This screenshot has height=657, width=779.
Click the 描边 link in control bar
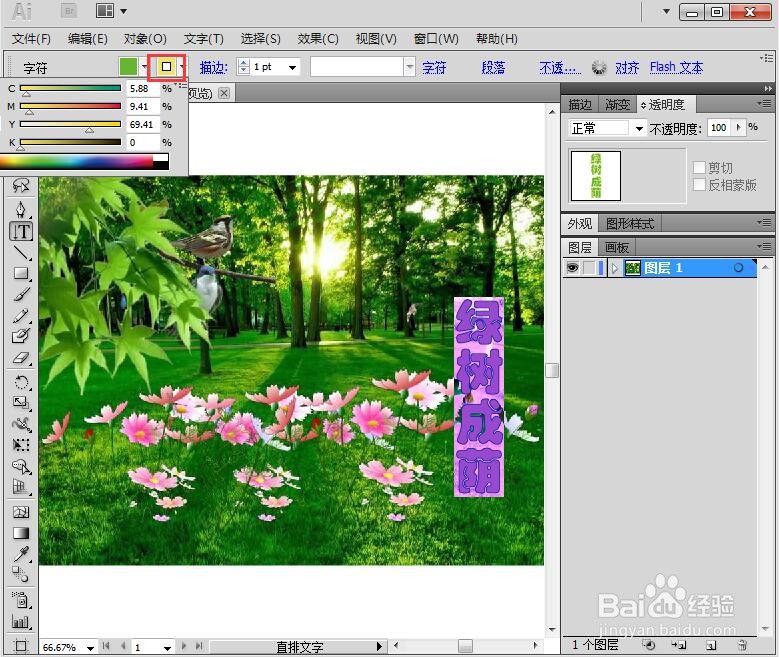click(x=214, y=67)
